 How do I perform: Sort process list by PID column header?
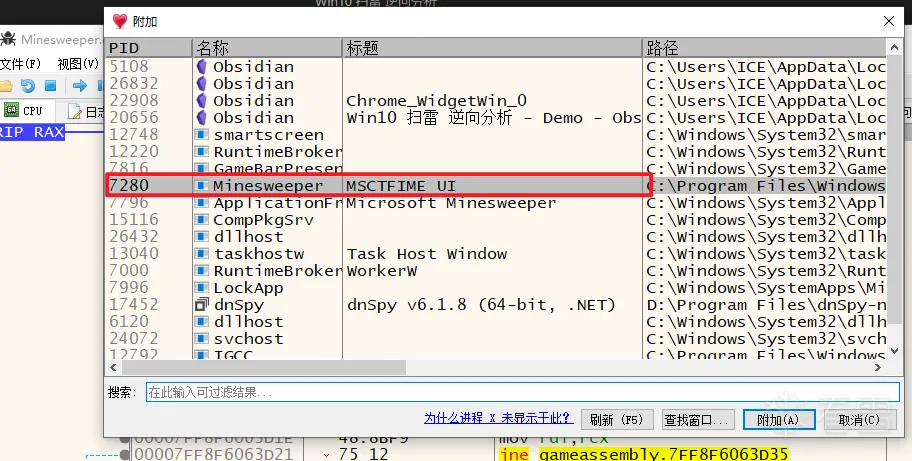(x=149, y=48)
